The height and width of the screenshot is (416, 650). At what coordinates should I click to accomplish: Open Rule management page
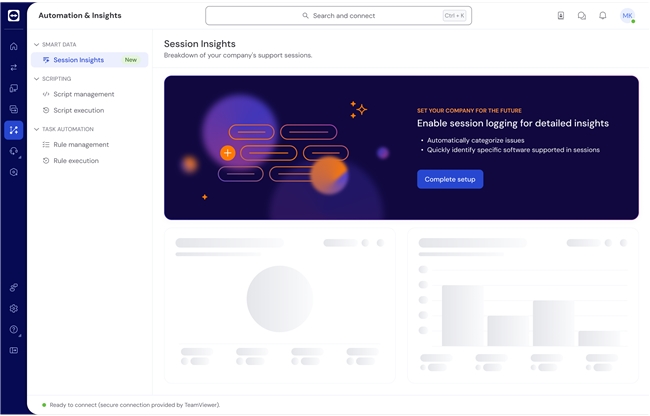[x=81, y=145]
